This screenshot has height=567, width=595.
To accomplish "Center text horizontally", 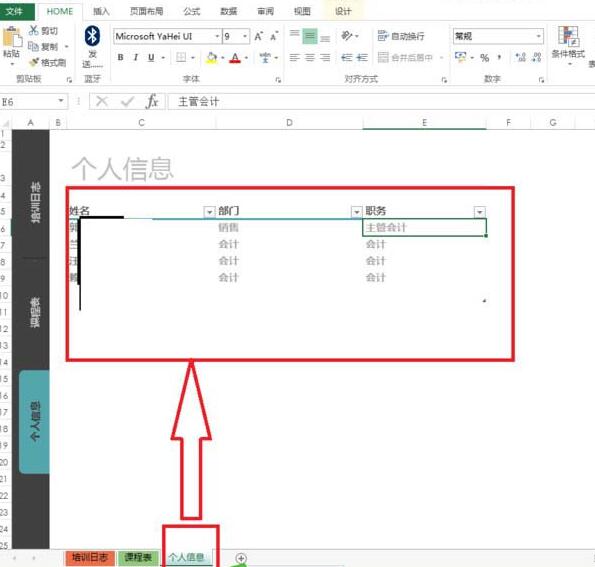I will (310, 57).
